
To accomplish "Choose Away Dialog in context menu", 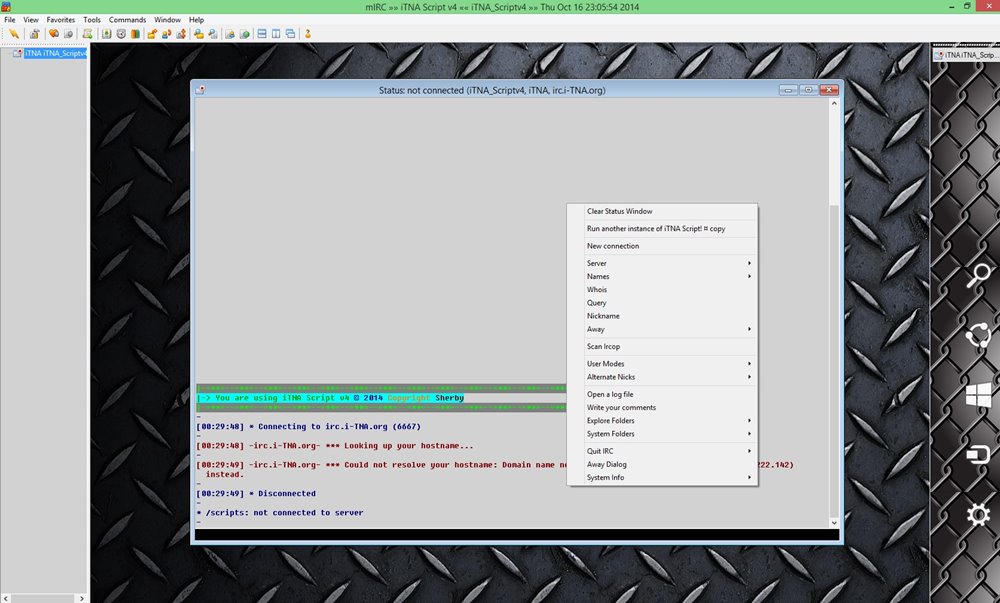I will [662, 464].
